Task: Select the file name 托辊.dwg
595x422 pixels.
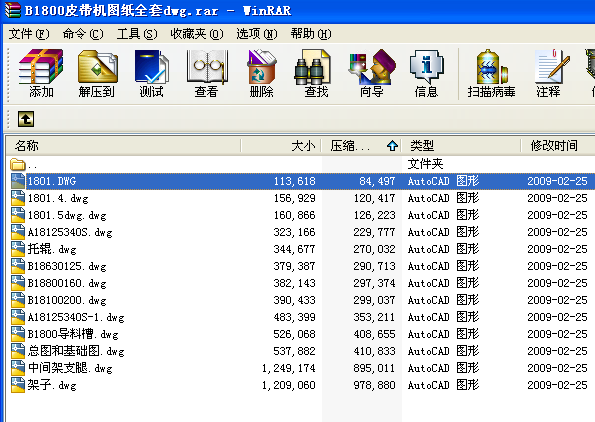Action: coord(52,249)
